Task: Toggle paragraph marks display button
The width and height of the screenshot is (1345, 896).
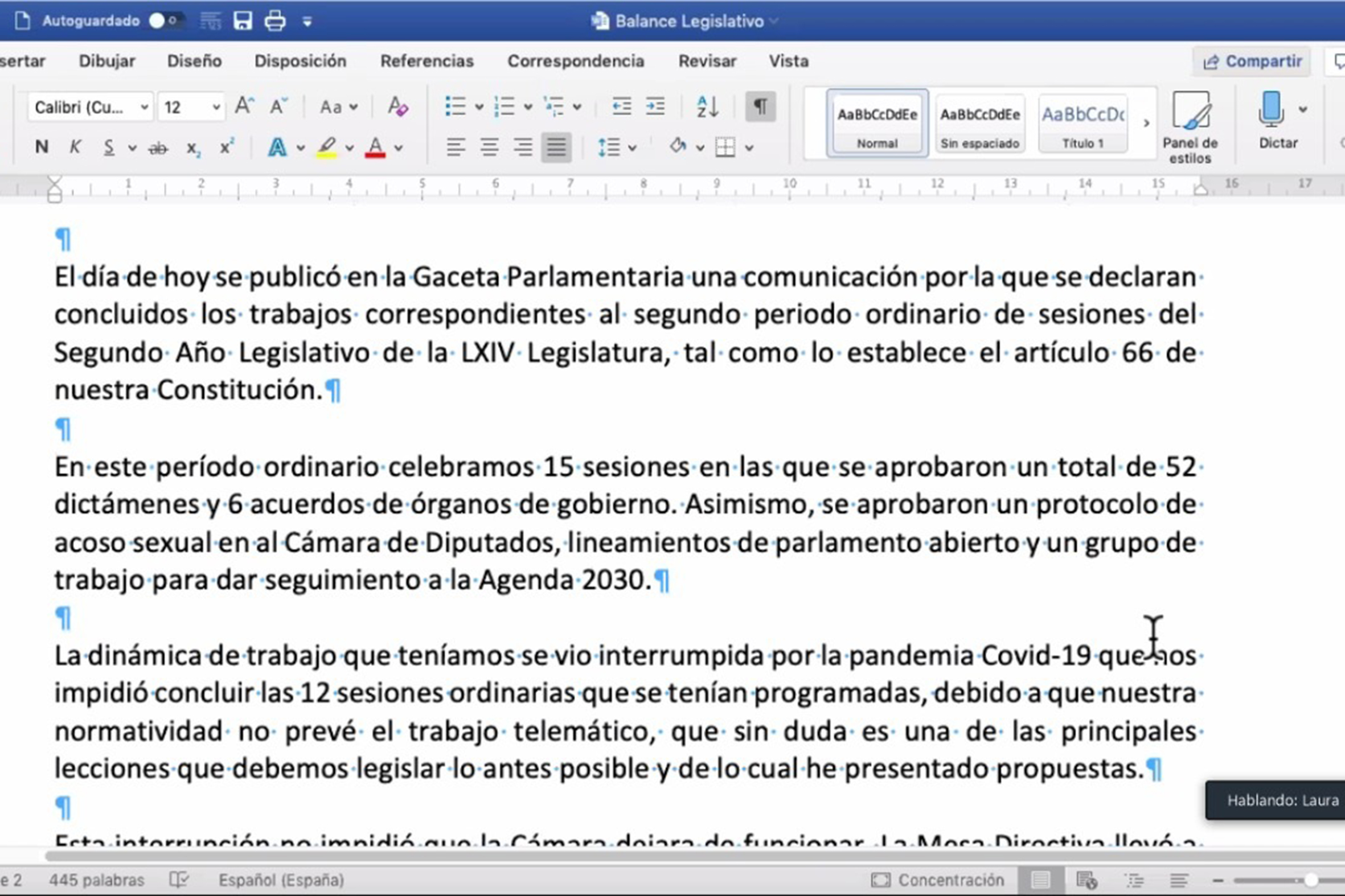Action: coord(760,107)
